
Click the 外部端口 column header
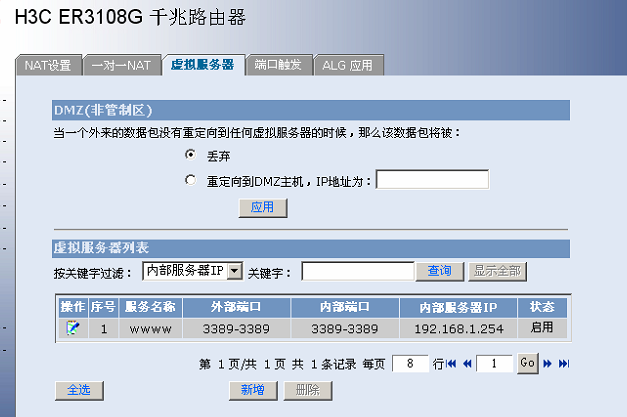point(236,307)
